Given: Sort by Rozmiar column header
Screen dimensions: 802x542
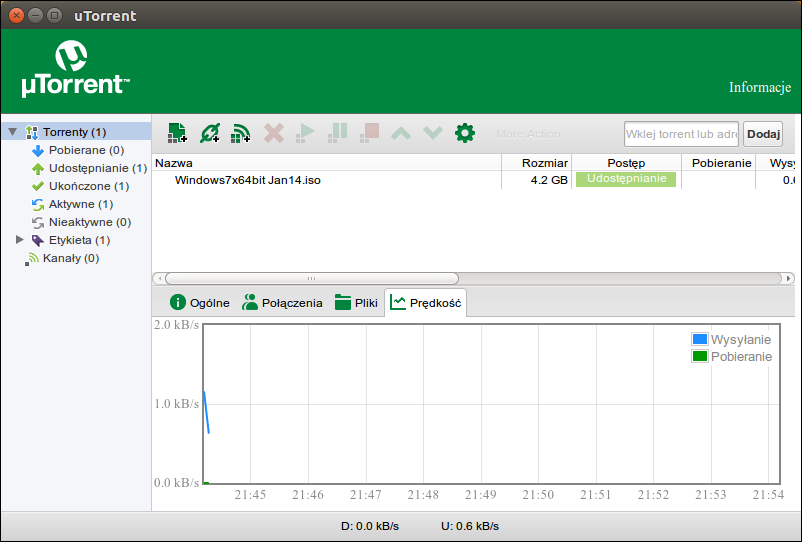Looking at the screenshot, I should pyautogui.click(x=537, y=163).
